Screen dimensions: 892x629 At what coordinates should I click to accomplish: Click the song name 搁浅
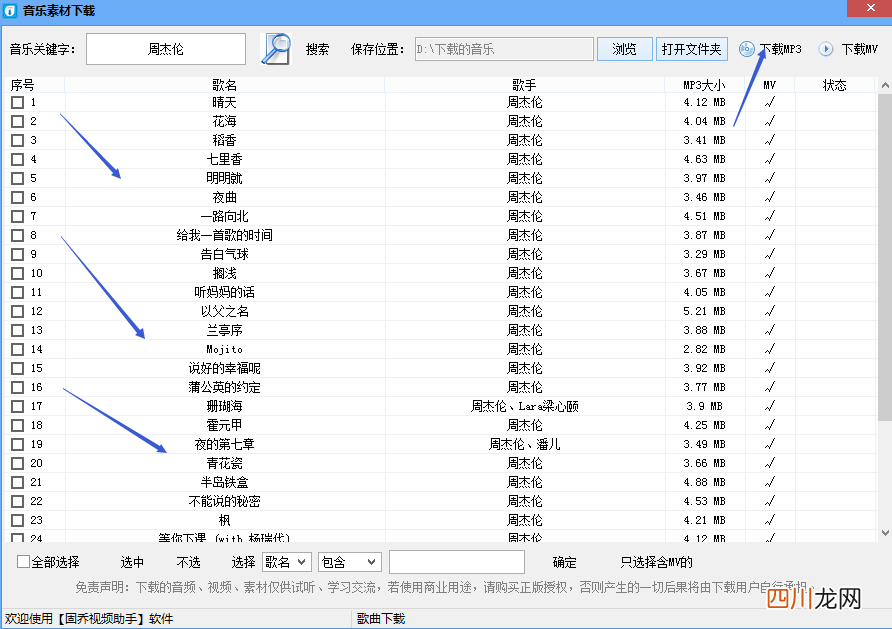tap(225, 274)
